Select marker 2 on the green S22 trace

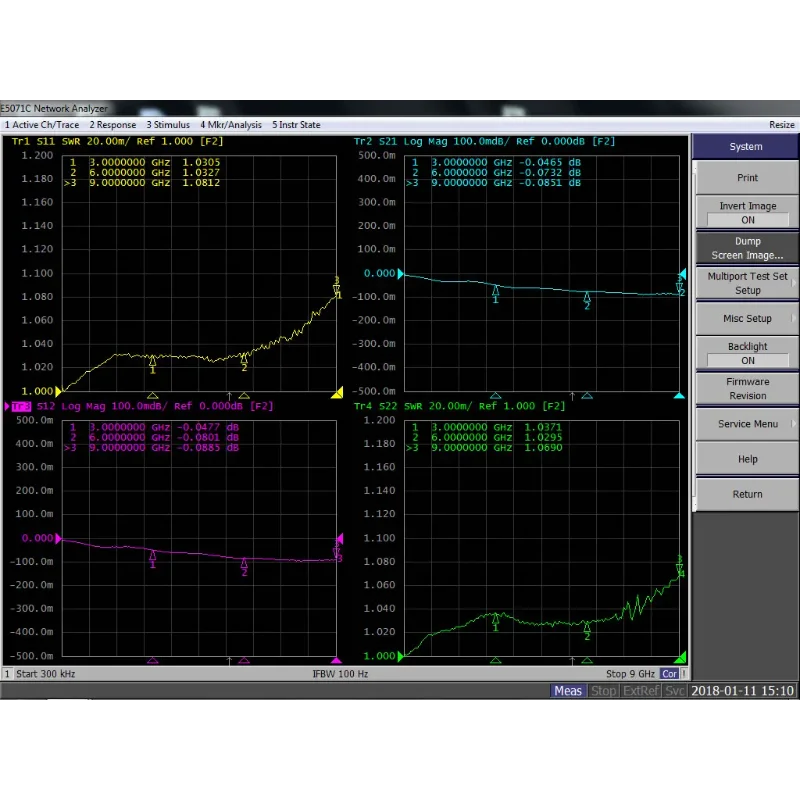tap(587, 630)
